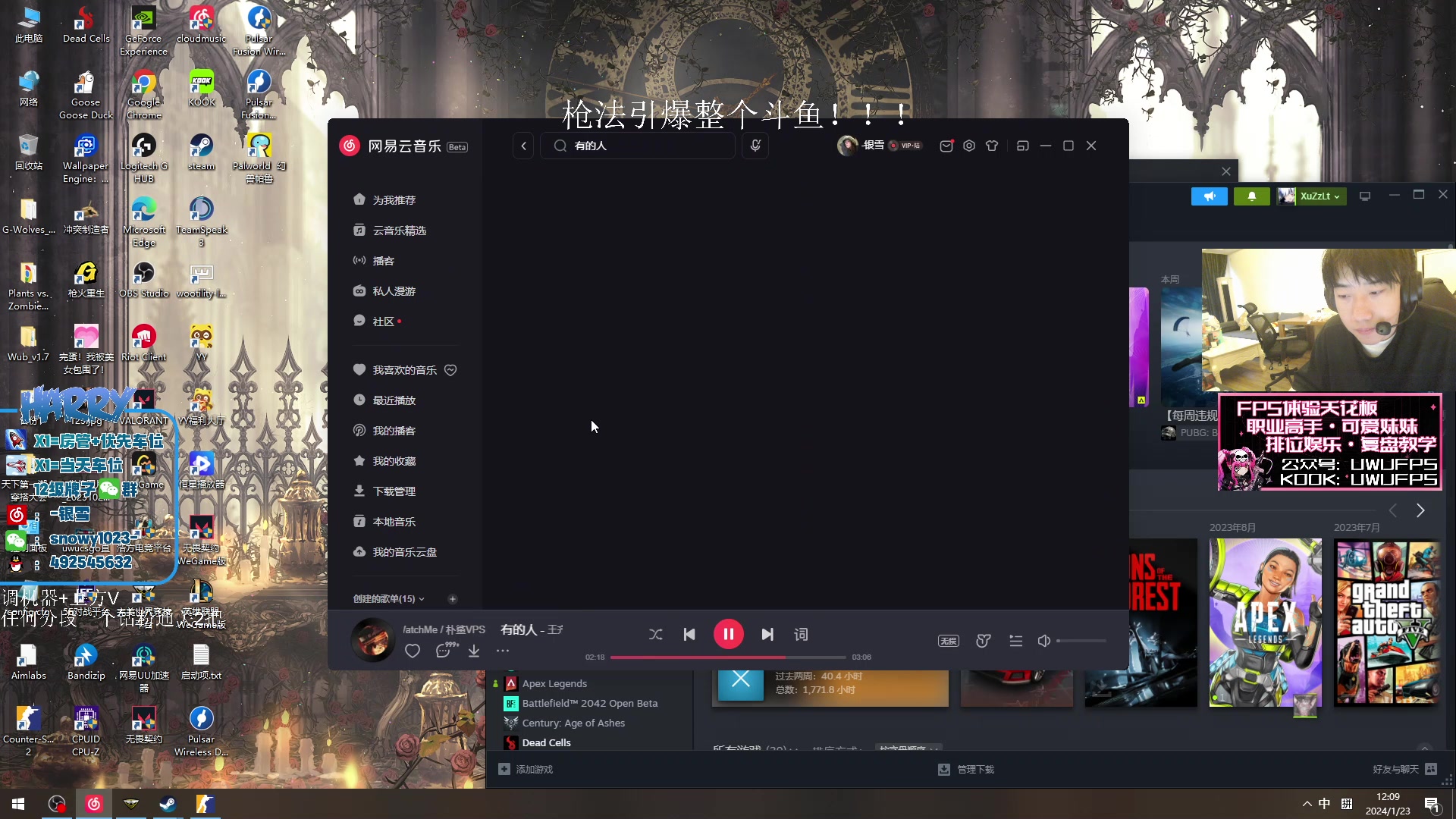The width and height of the screenshot is (1456, 819).
Task: Mute the player volume
Action: [x=1044, y=641]
